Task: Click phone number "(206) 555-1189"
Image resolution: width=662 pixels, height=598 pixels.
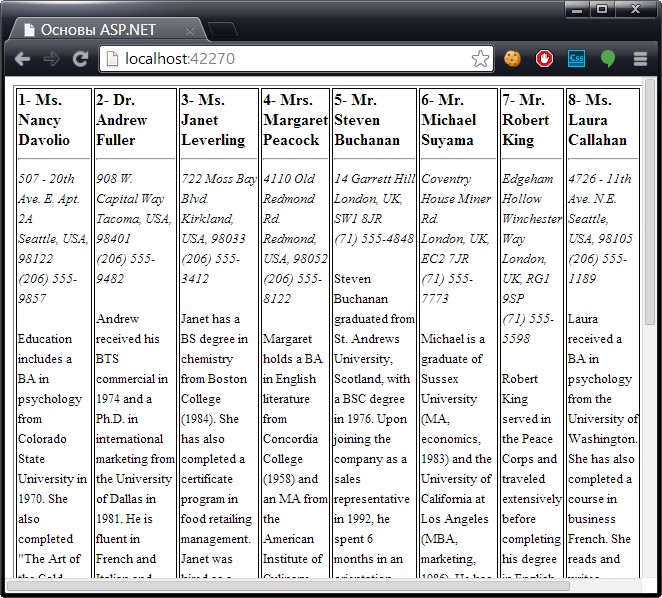Action: 597,269
